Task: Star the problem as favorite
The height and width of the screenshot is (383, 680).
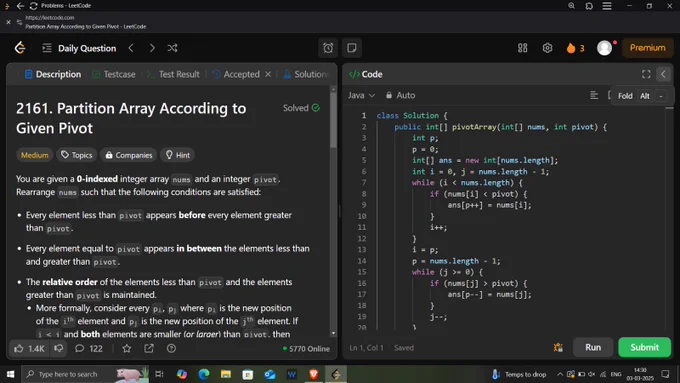Action: click(127, 348)
